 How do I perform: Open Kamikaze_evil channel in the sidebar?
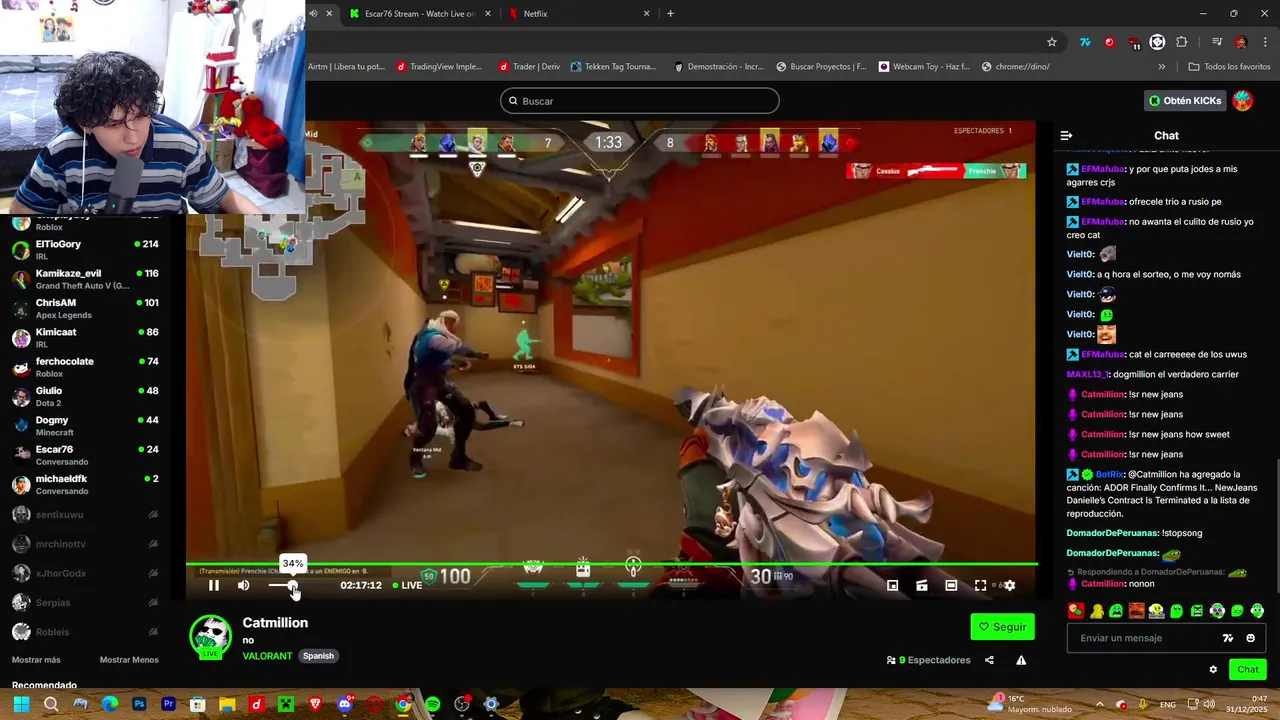85,279
